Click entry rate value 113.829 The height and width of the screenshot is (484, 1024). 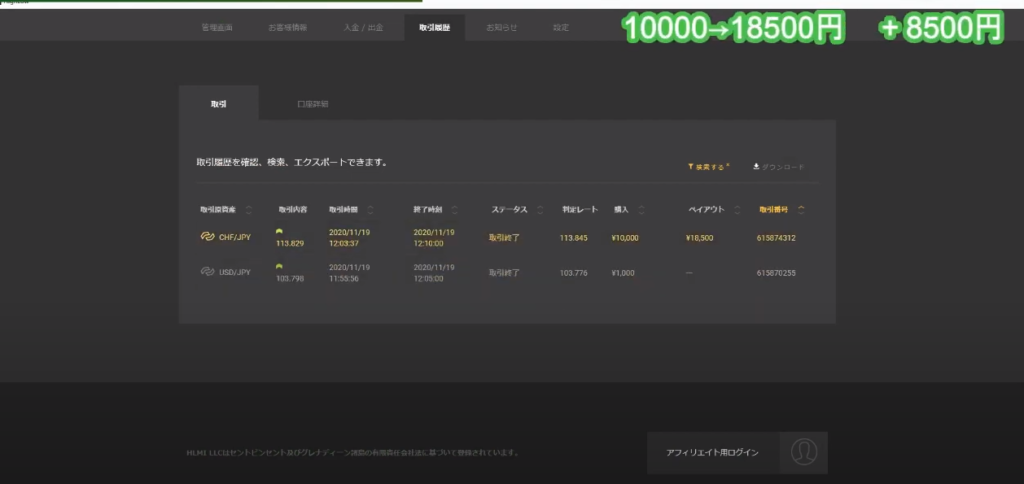tap(290, 244)
